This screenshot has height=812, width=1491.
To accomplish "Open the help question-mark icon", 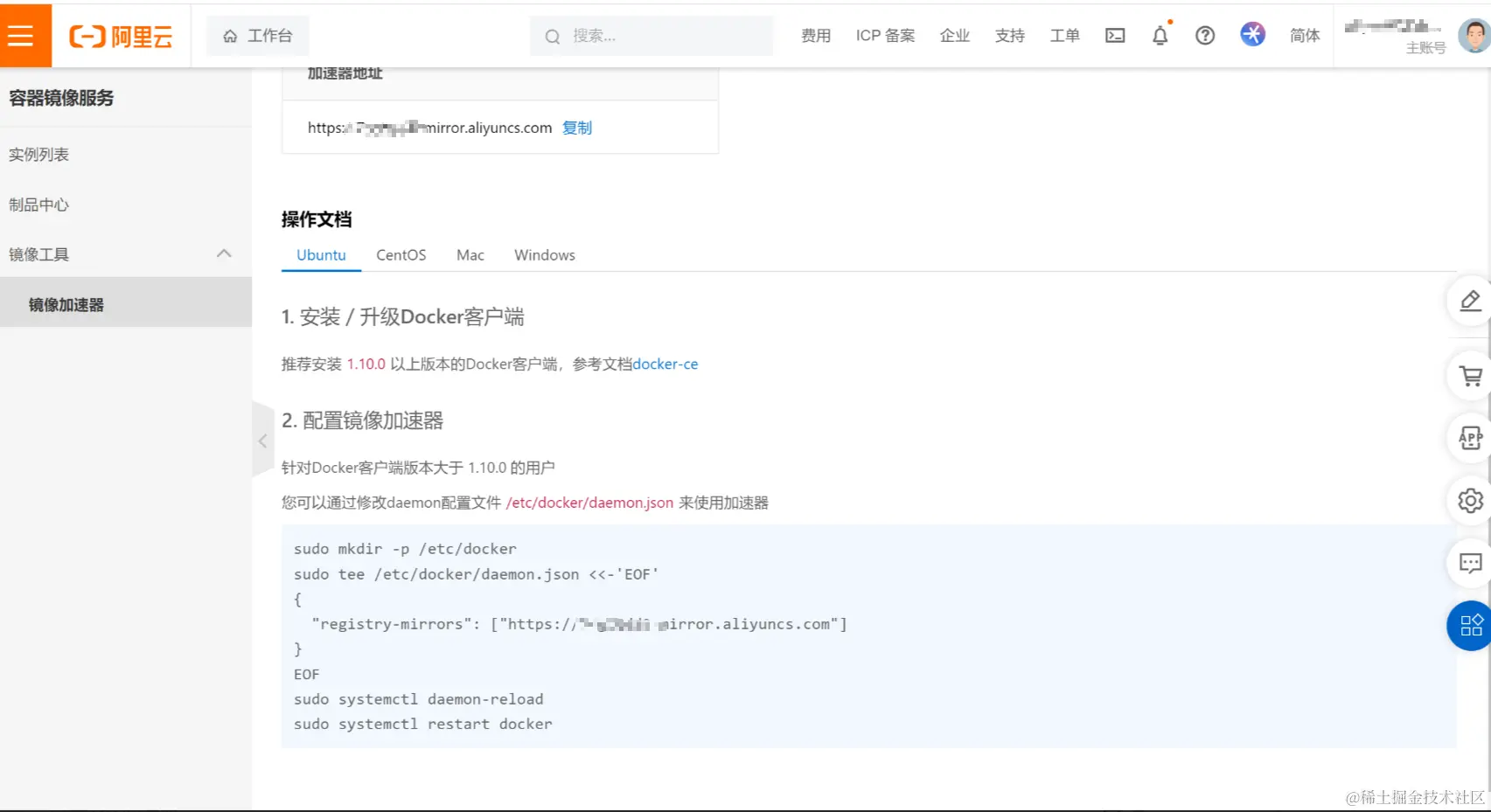I will [1205, 36].
